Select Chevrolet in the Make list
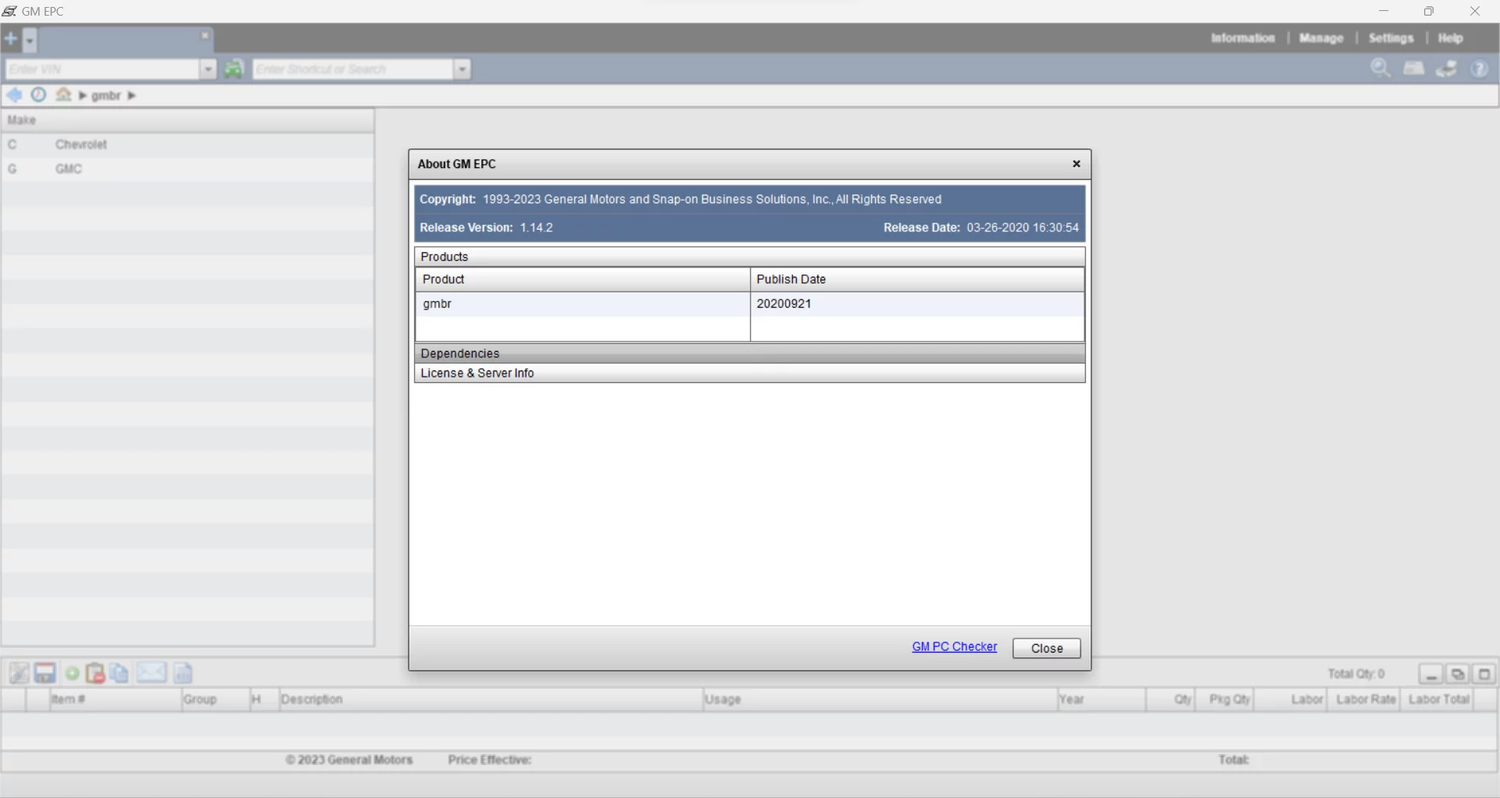This screenshot has height=798, width=1500. tap(81, 145)
